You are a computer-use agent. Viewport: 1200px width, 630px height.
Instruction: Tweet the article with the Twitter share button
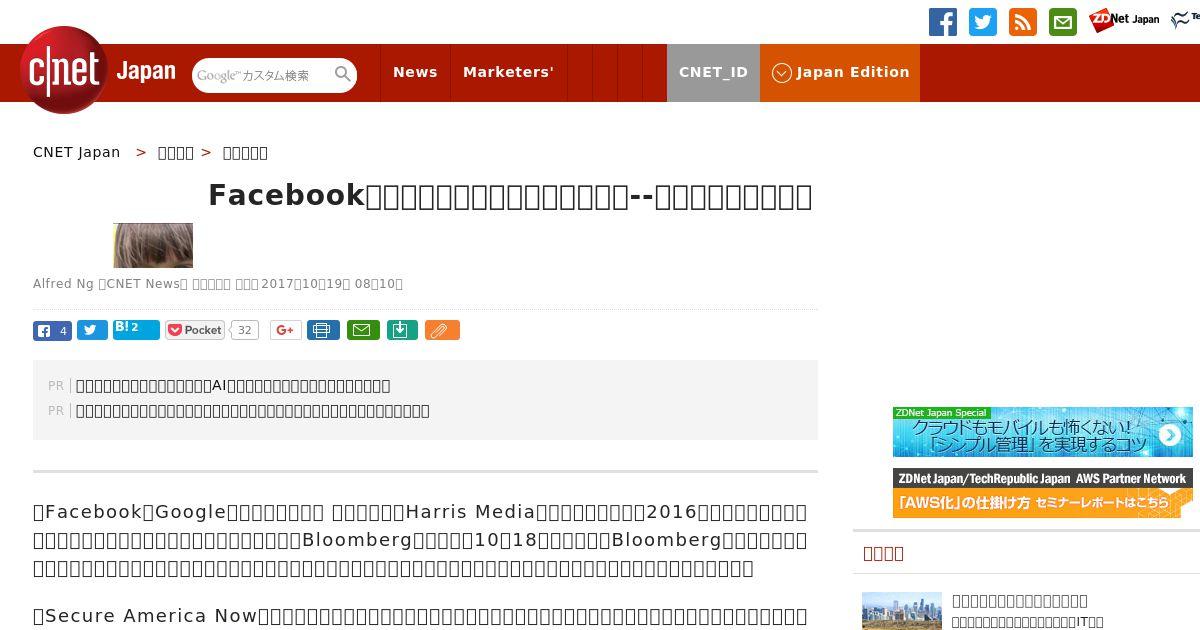point(92,330)
